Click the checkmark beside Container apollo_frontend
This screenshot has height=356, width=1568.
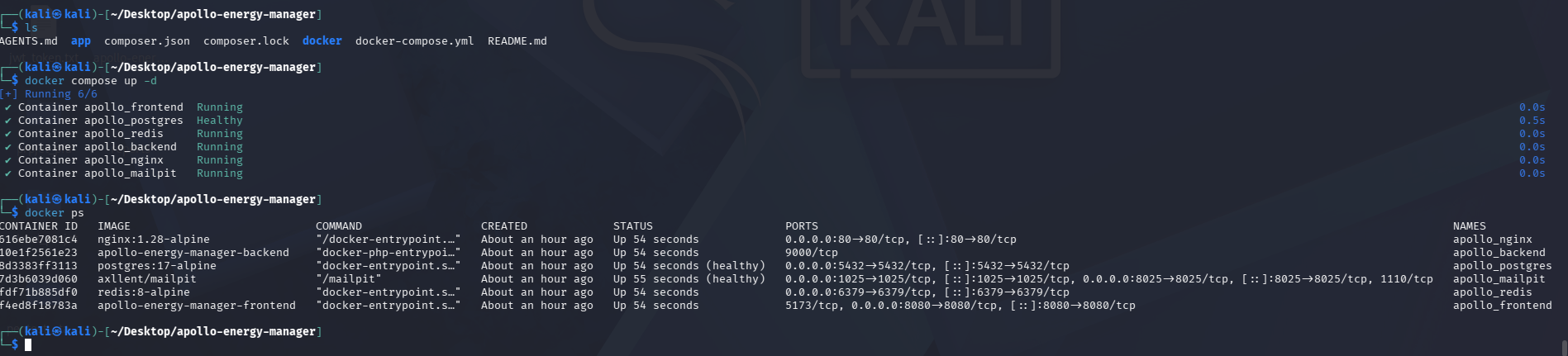[x=8, y=107]
